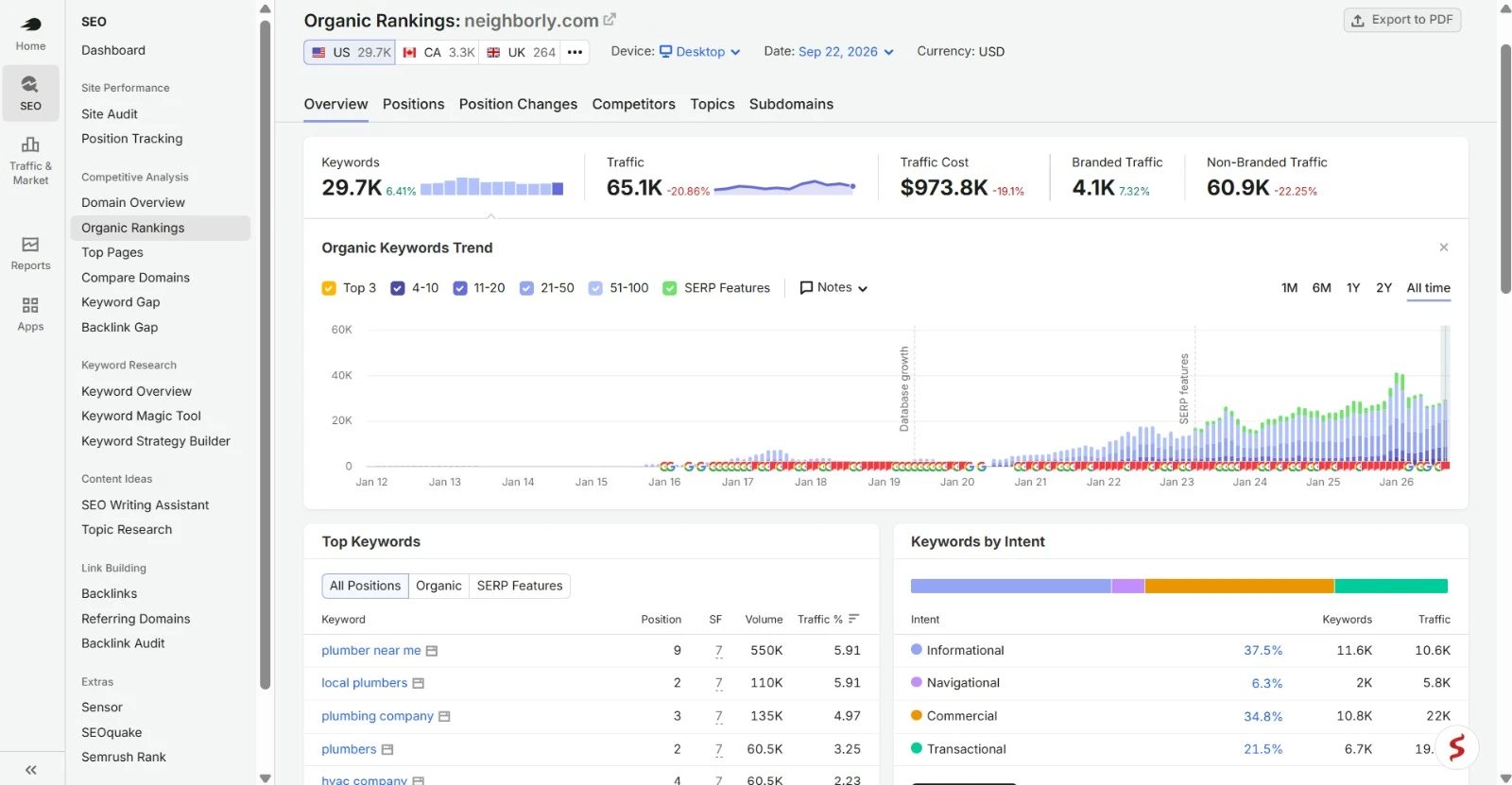
Task: Click Export to PDF button
Action: 1402,20
